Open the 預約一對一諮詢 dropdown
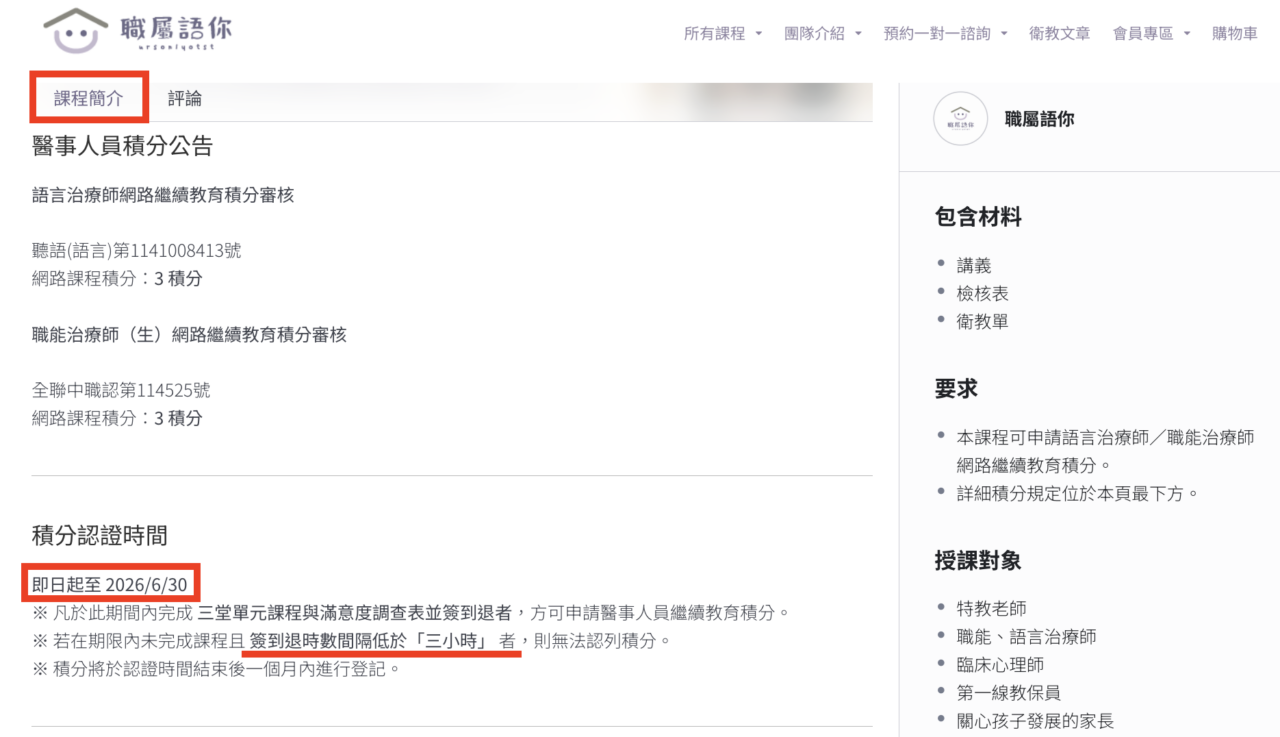Viewport: 1280px width, 737px height. (x=945, y=34)
